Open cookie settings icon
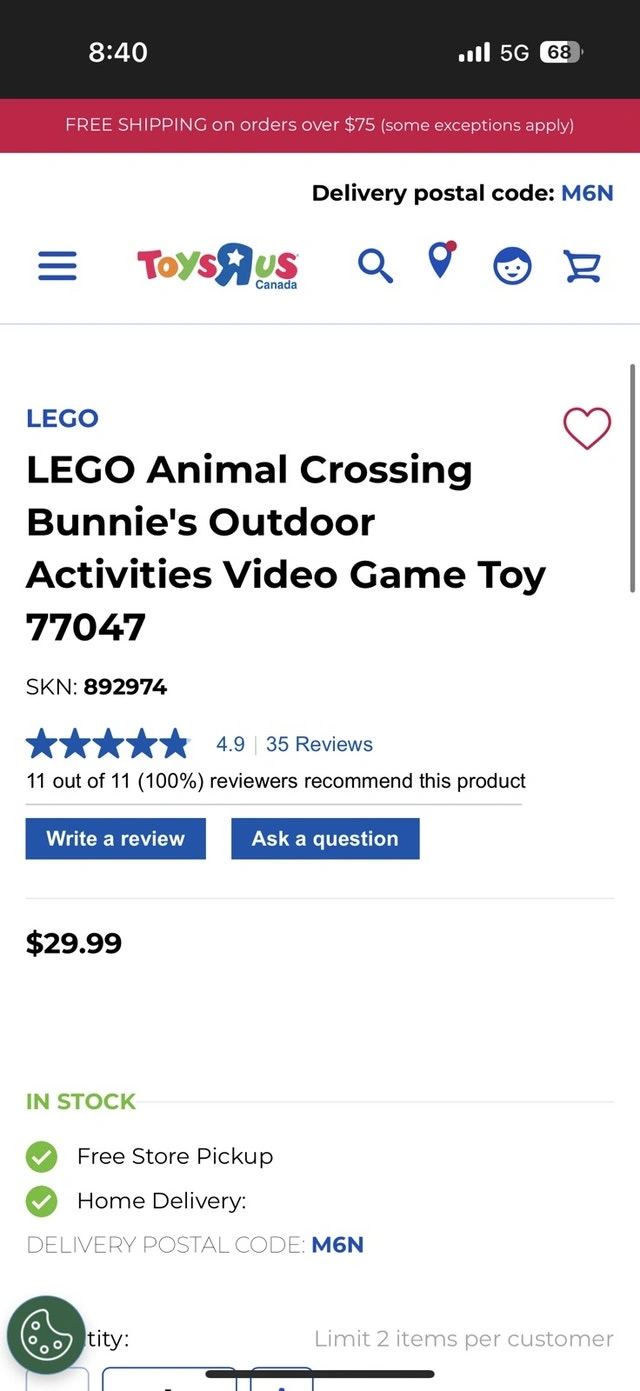This screenshot has width=640, height=1391. tap(46, 1335)
